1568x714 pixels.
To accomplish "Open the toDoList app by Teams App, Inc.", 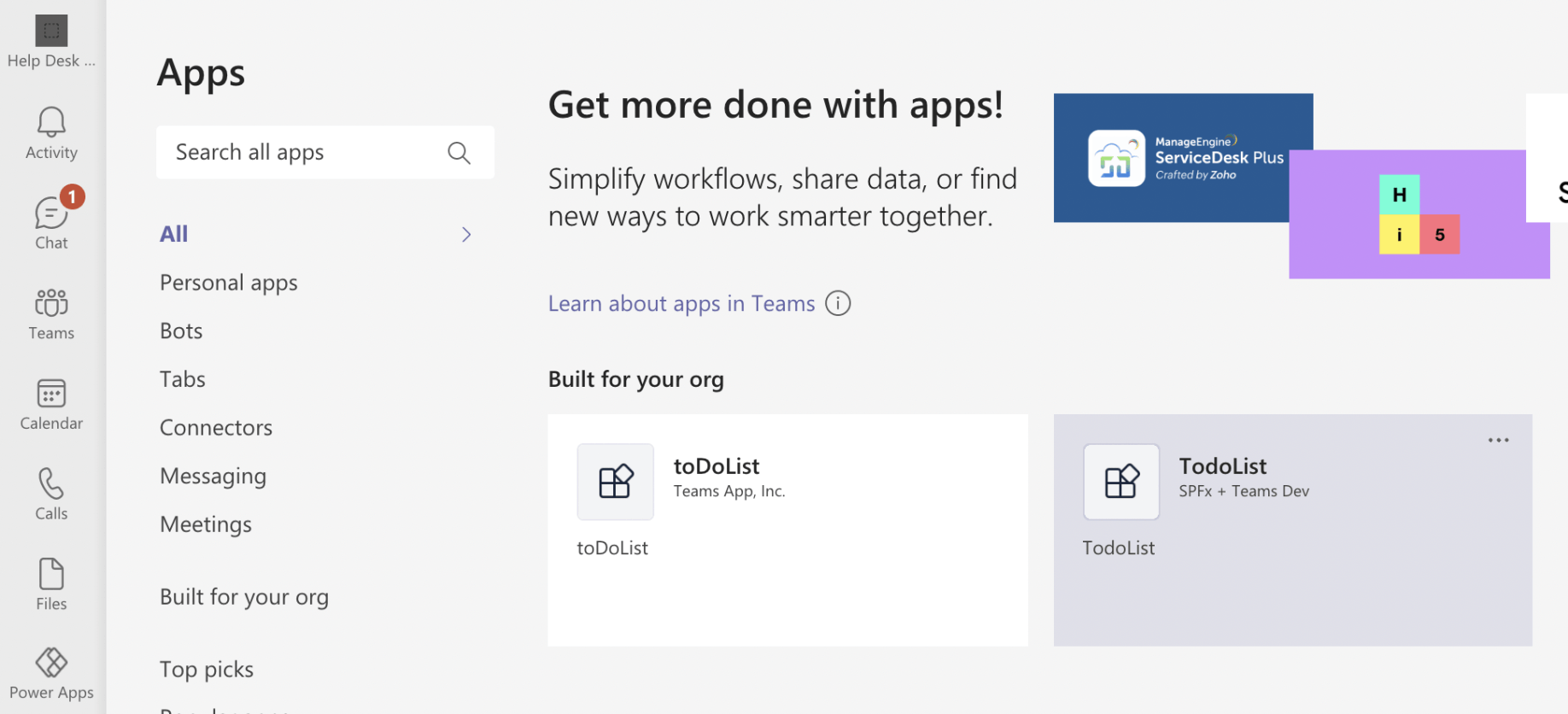I will [716, 466].
